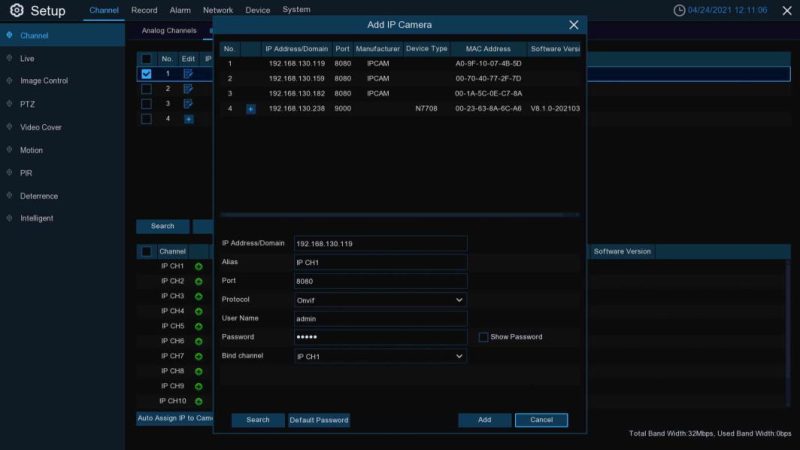Click the plus icon in dialog row 4
The height and width of the screenshot is (450, 800).
(x=250, y=109)
